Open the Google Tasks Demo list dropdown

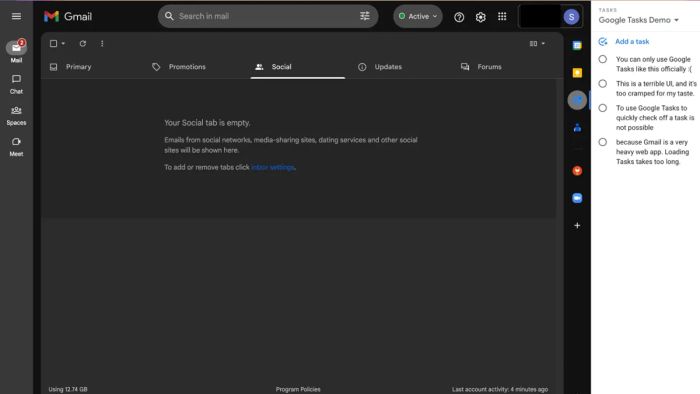(x=638, y=20)
